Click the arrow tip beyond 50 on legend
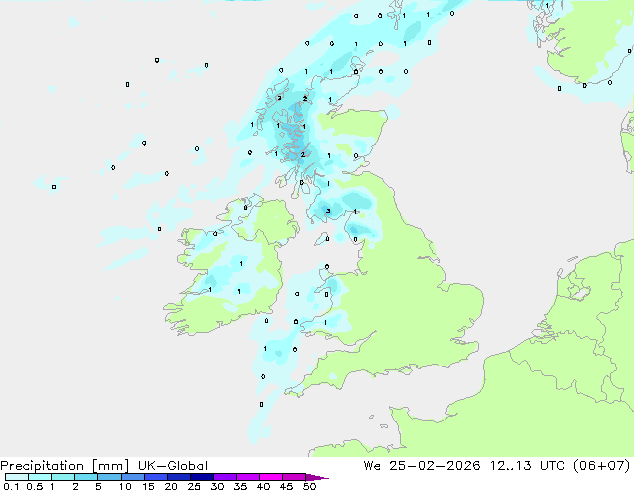Screen dimensions: 634x490 pos(317,477)
